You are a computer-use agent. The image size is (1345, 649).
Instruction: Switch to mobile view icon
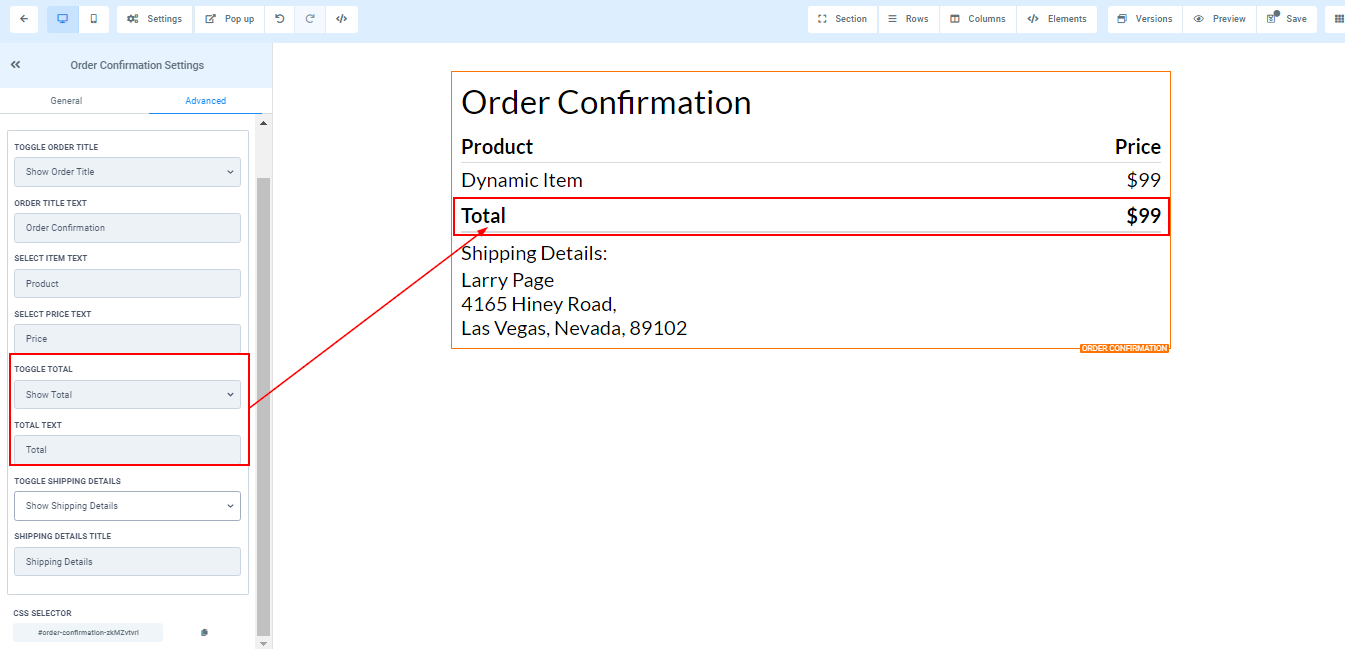(93, 19)
